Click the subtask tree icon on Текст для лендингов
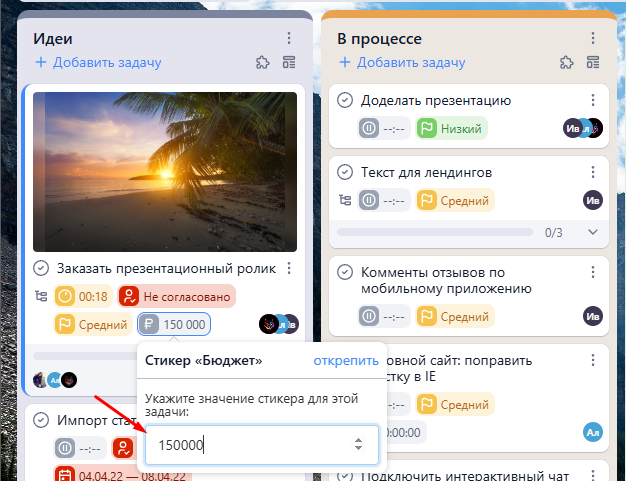Screen dimensions: 626x481 coord(346,200)
